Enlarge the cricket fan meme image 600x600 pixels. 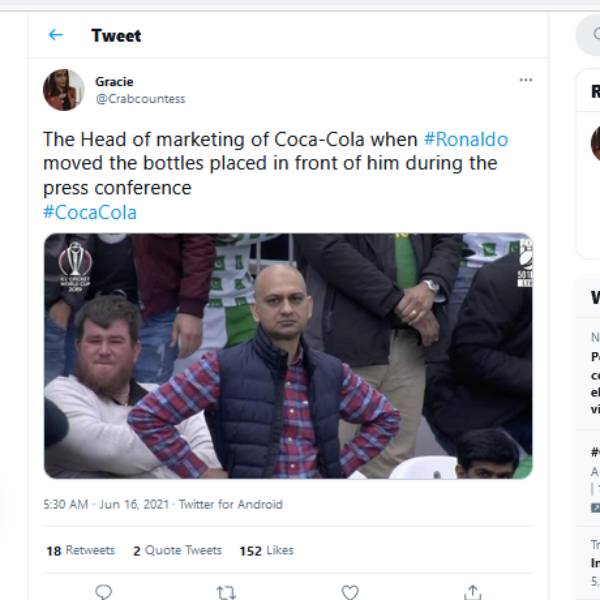click(288, 356)
